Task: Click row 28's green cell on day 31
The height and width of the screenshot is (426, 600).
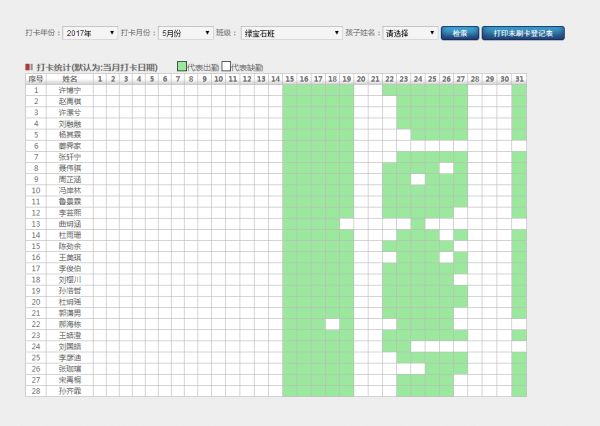Action: point(519,391)
